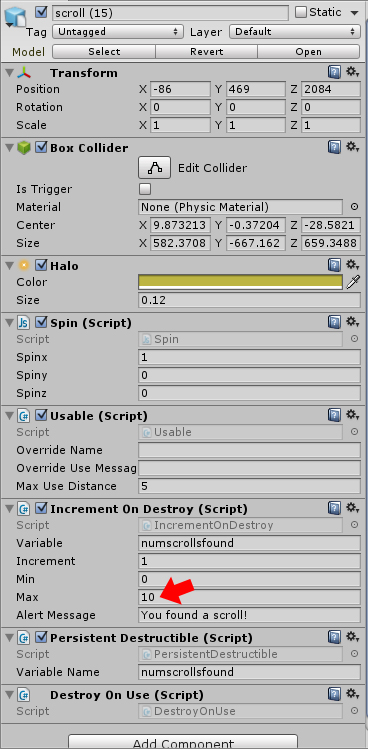Open Physic Material object picker circle
Image resolution: width=368 pixels, height=749 pixels.
[x=355, y=207]
